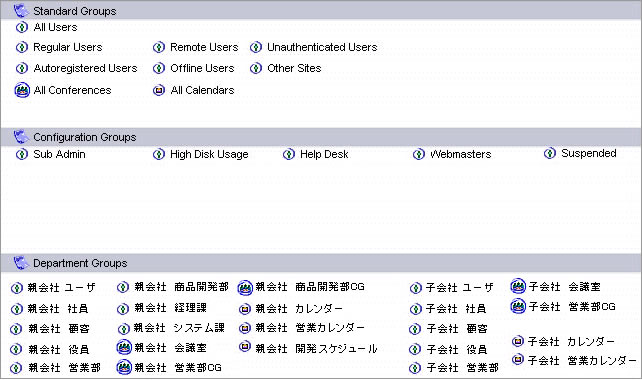This screenshot has height=380, width=642.
Task: Open the 親会社 会議室 conference icon
Action: pyautogui.click(x=124, y=348)
